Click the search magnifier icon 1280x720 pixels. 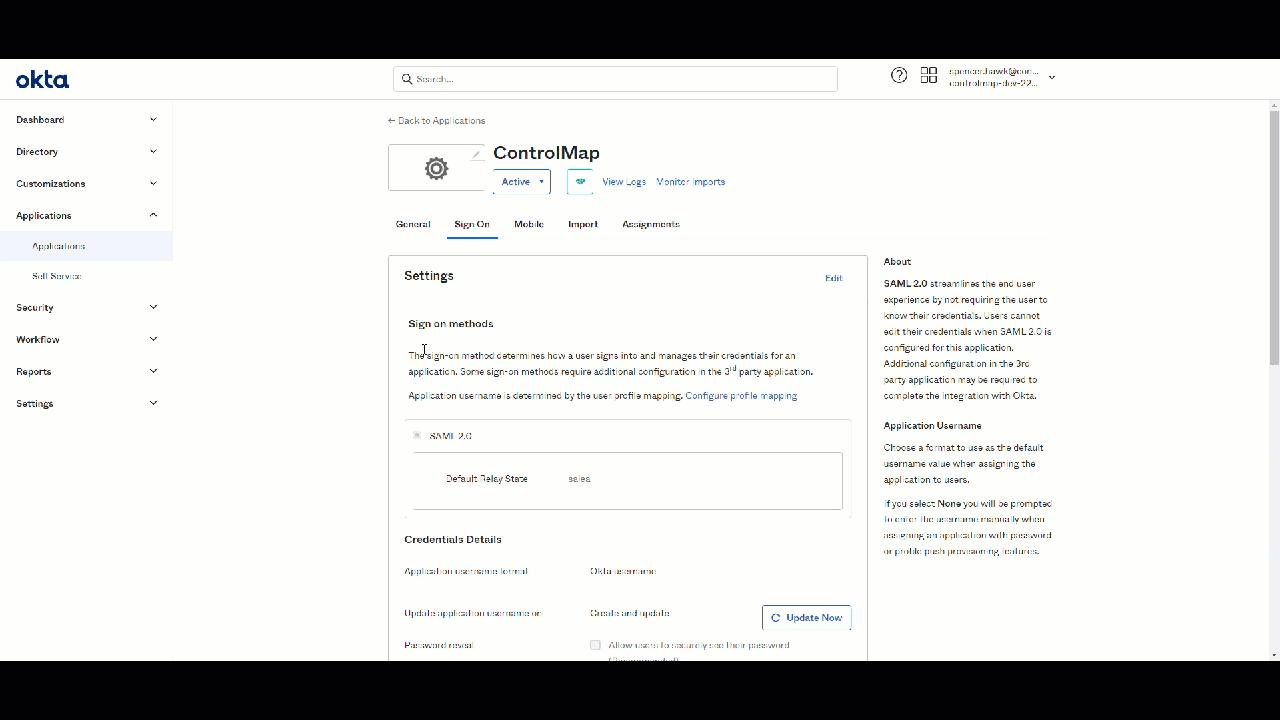[x=407, y=78]
